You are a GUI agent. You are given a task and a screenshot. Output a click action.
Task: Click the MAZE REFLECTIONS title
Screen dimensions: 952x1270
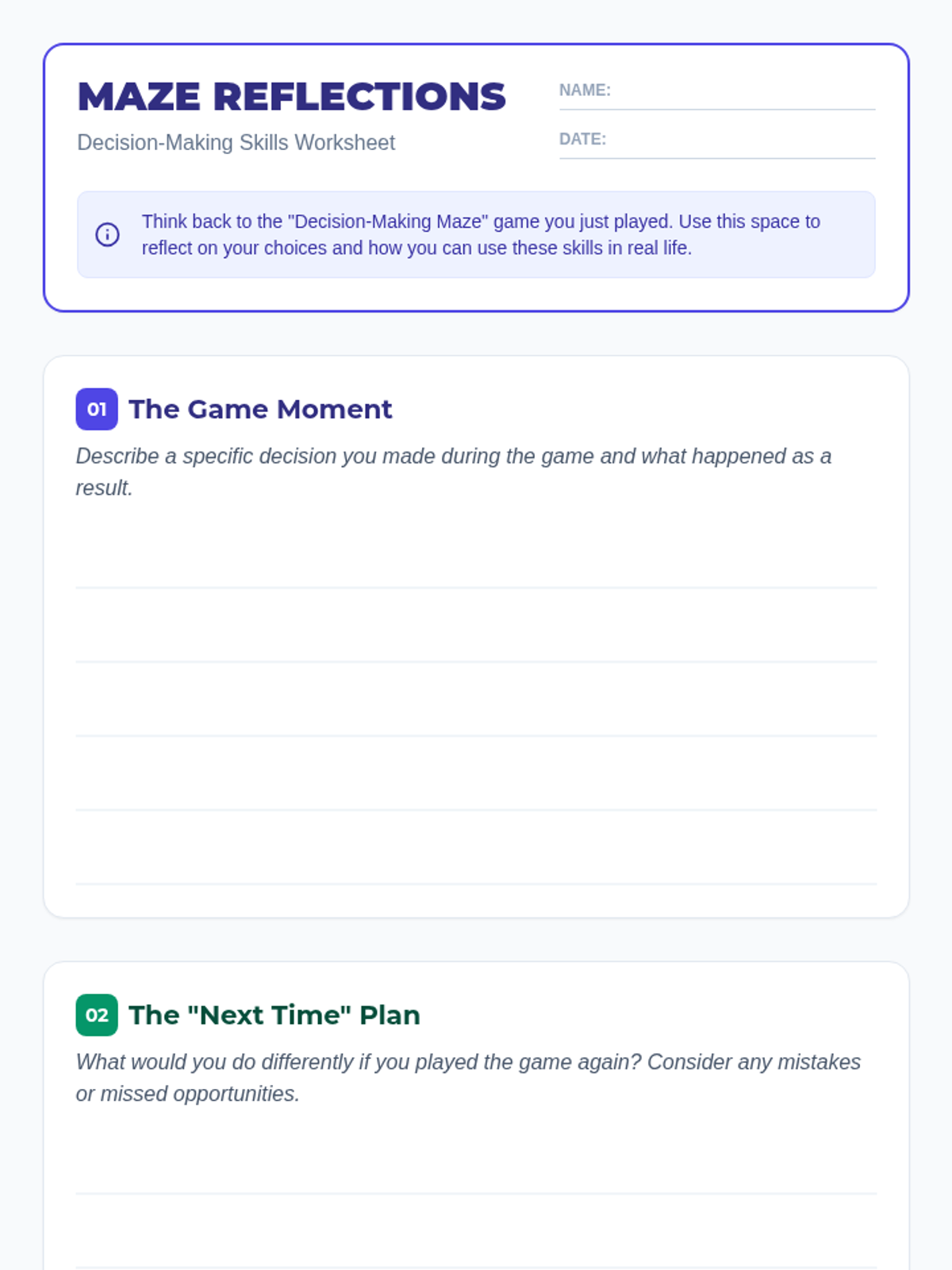pos(291,97)
